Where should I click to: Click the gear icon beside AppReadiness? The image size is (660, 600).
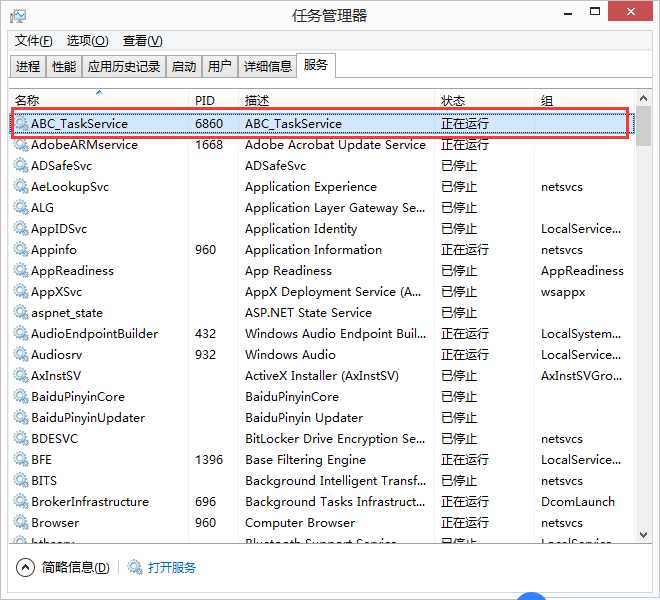21,271
